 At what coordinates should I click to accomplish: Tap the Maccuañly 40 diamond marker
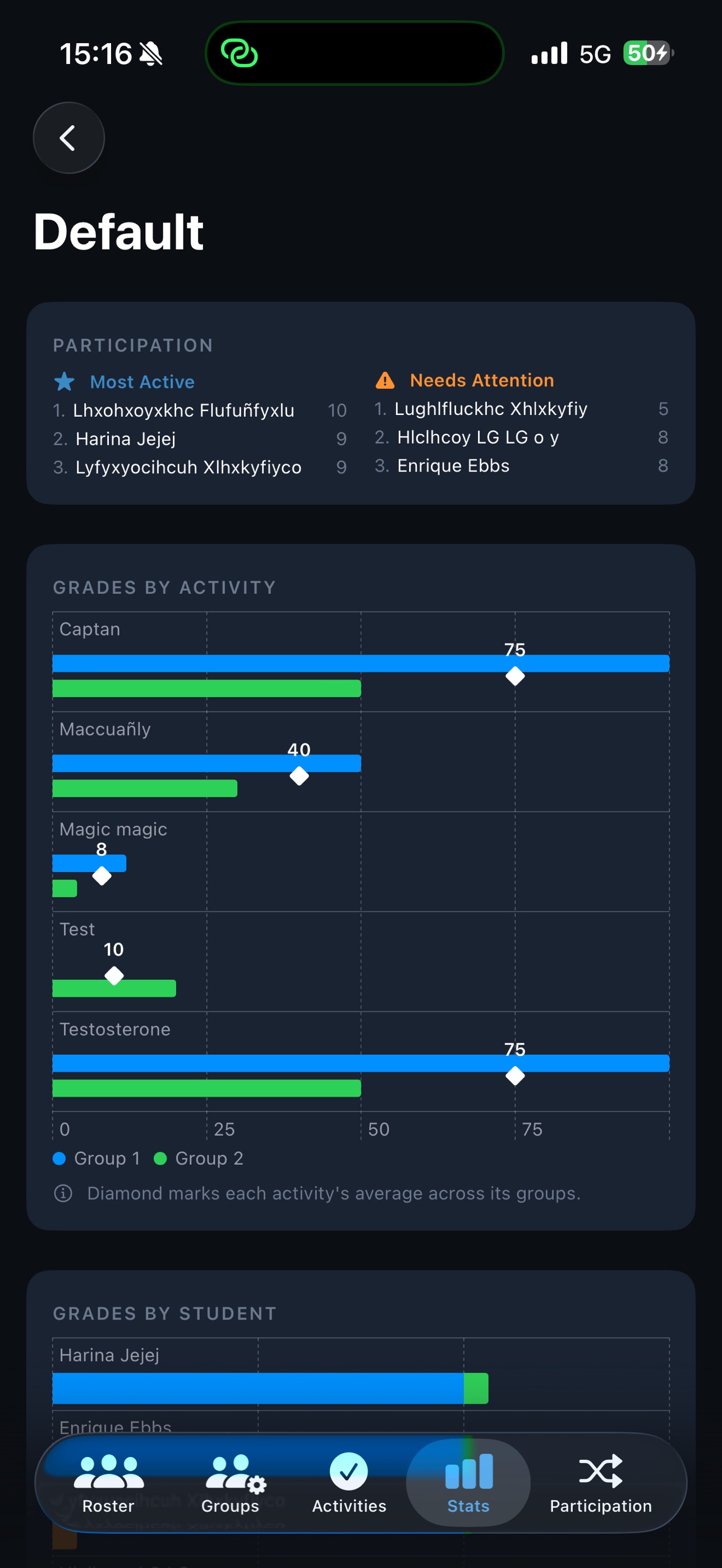tap(299, 776)
